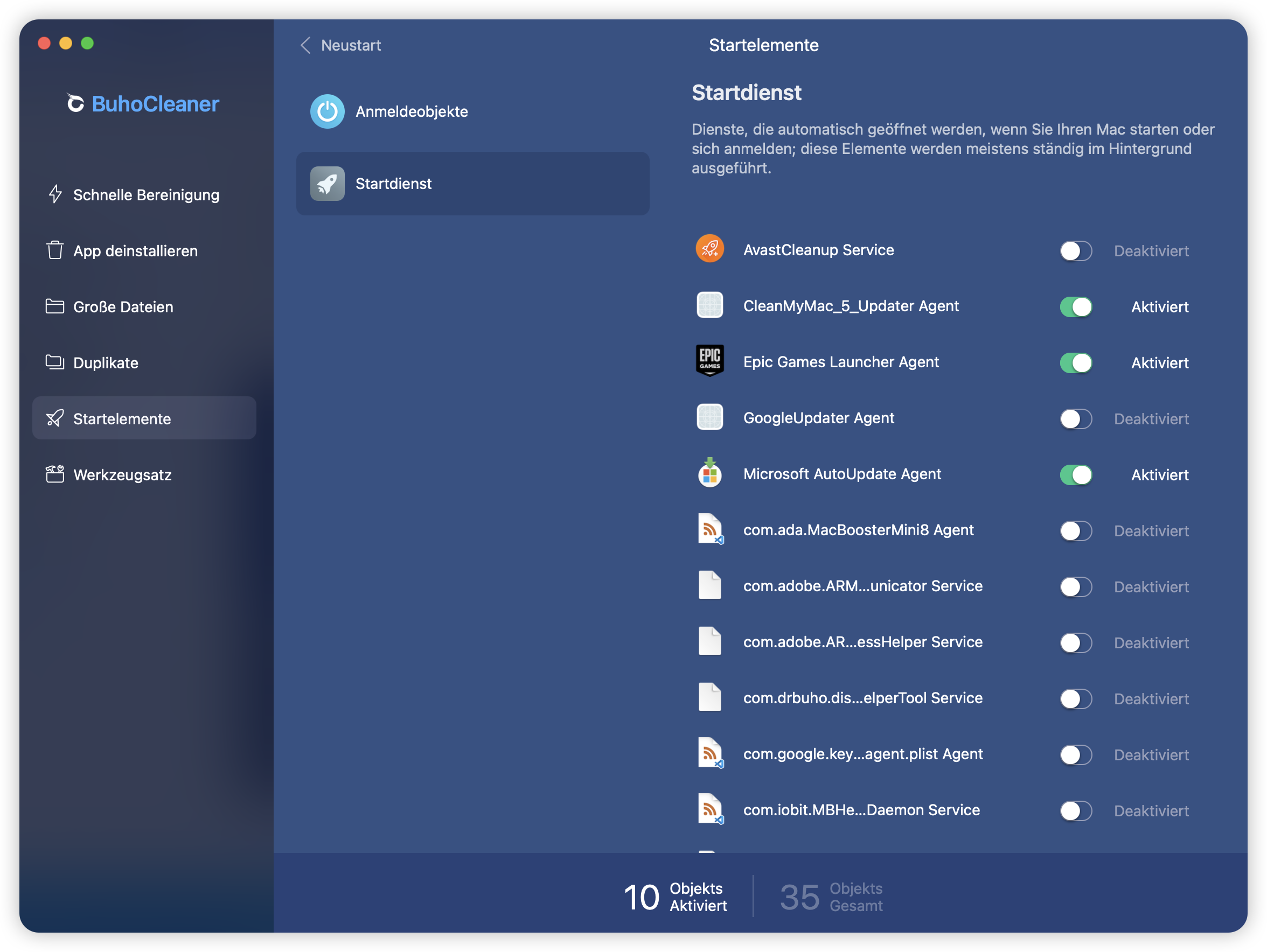Go to Große Dateien
The image size is (1267, 952).
144,307
